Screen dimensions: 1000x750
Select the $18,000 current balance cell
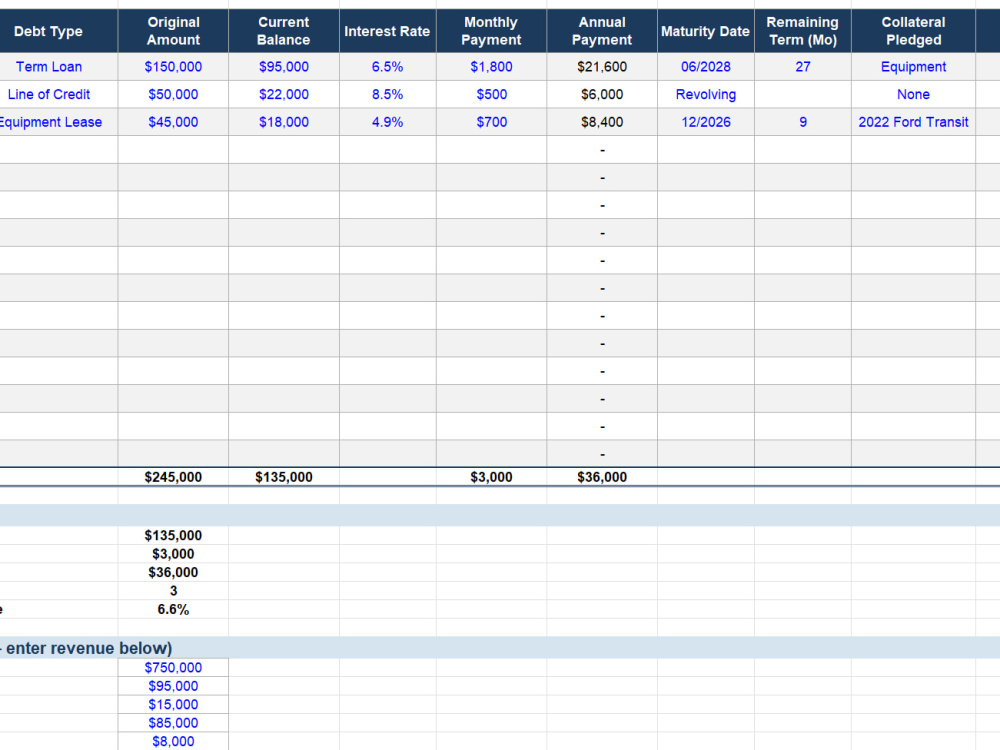pyautogui.click(x=284, y=122)
